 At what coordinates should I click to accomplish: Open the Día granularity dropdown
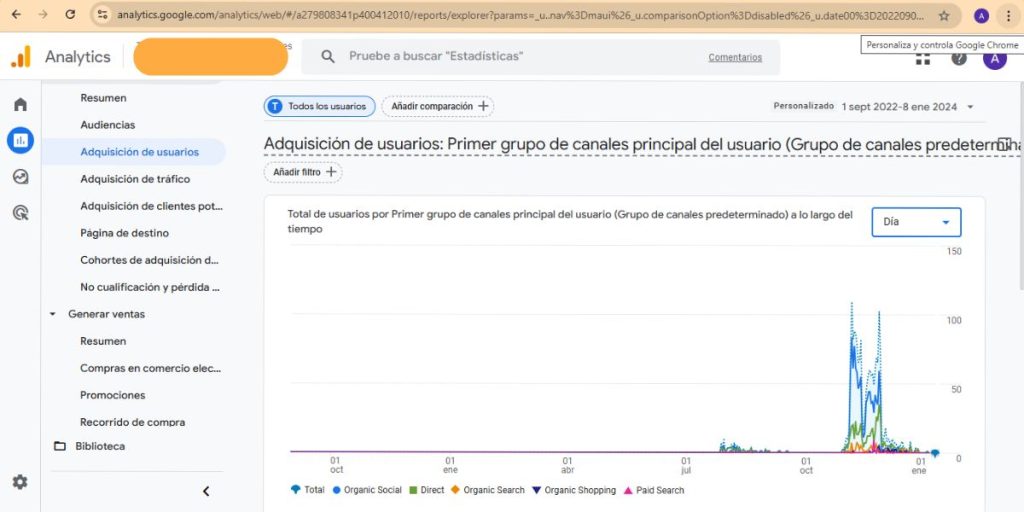(916, 222)
